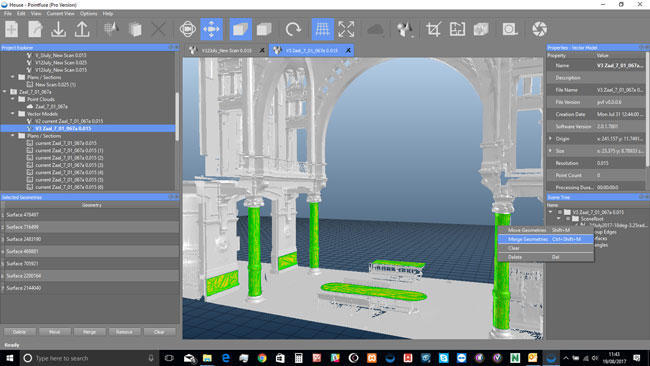Image resolution: width=650 pixels, height=366 pixels.
Task: Click the 3D section cube icon
Action: coord(481,29)
